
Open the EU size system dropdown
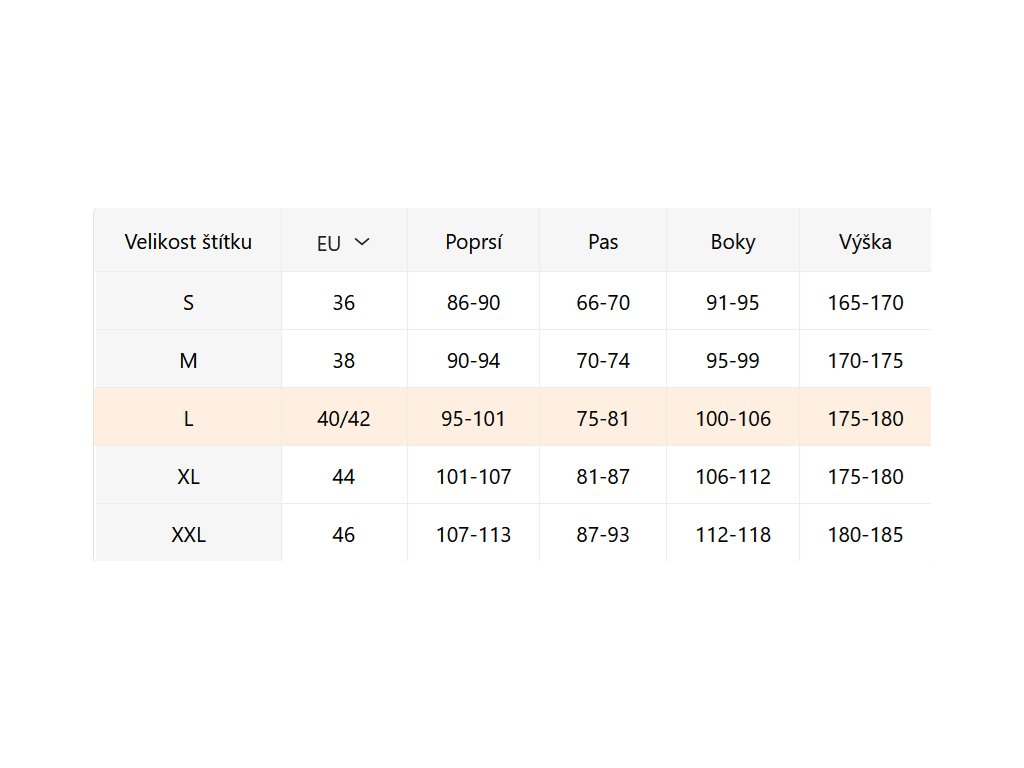[x=343, y=242]
